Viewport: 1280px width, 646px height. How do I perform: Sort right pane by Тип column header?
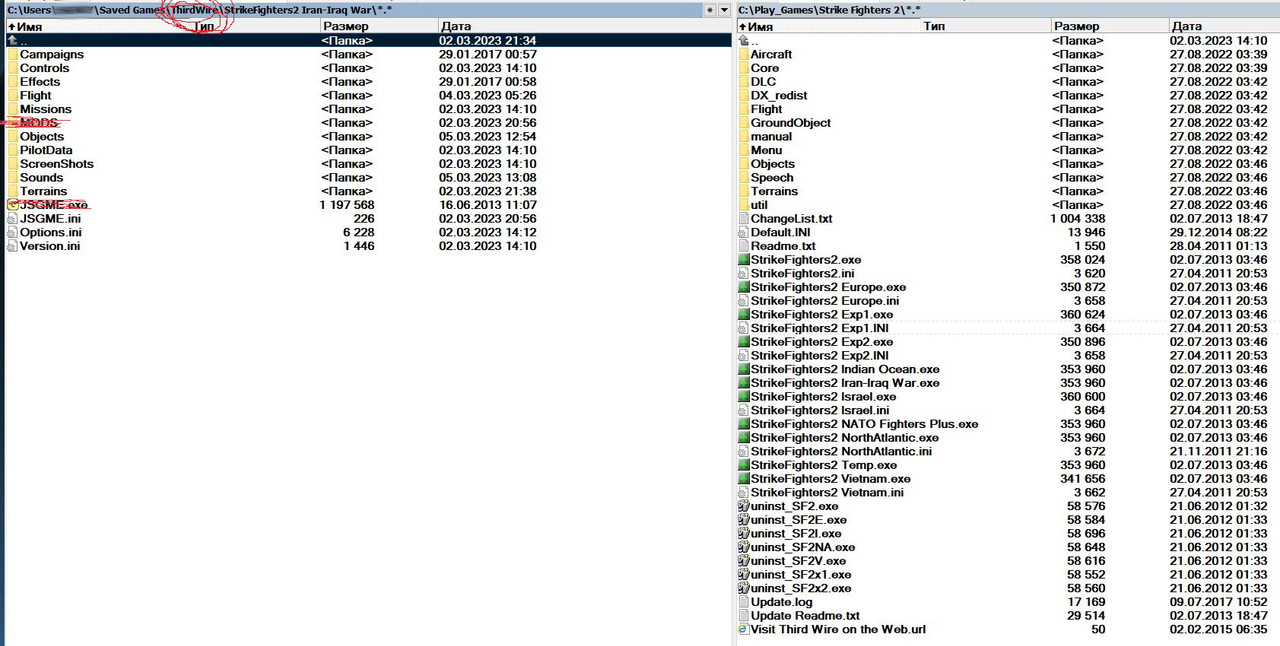985,26
